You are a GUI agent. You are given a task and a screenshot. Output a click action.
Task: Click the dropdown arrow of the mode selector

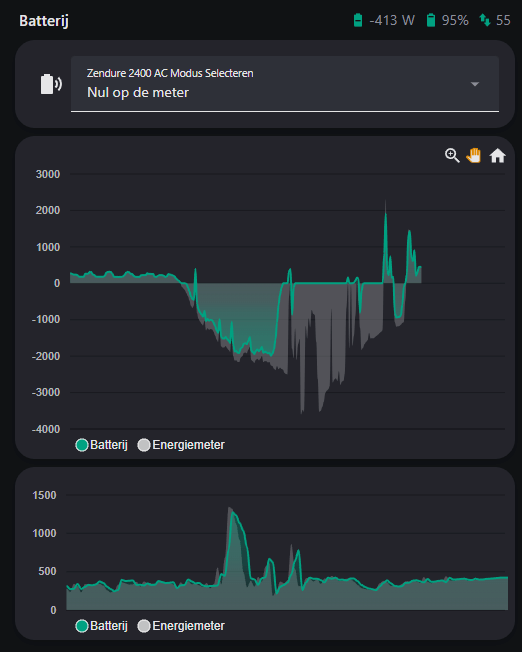point(475,84)
